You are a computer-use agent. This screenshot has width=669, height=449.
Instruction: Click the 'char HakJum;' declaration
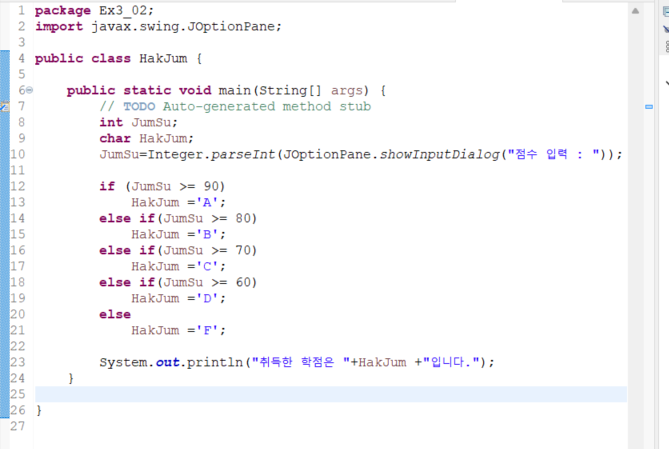[146, 138]
